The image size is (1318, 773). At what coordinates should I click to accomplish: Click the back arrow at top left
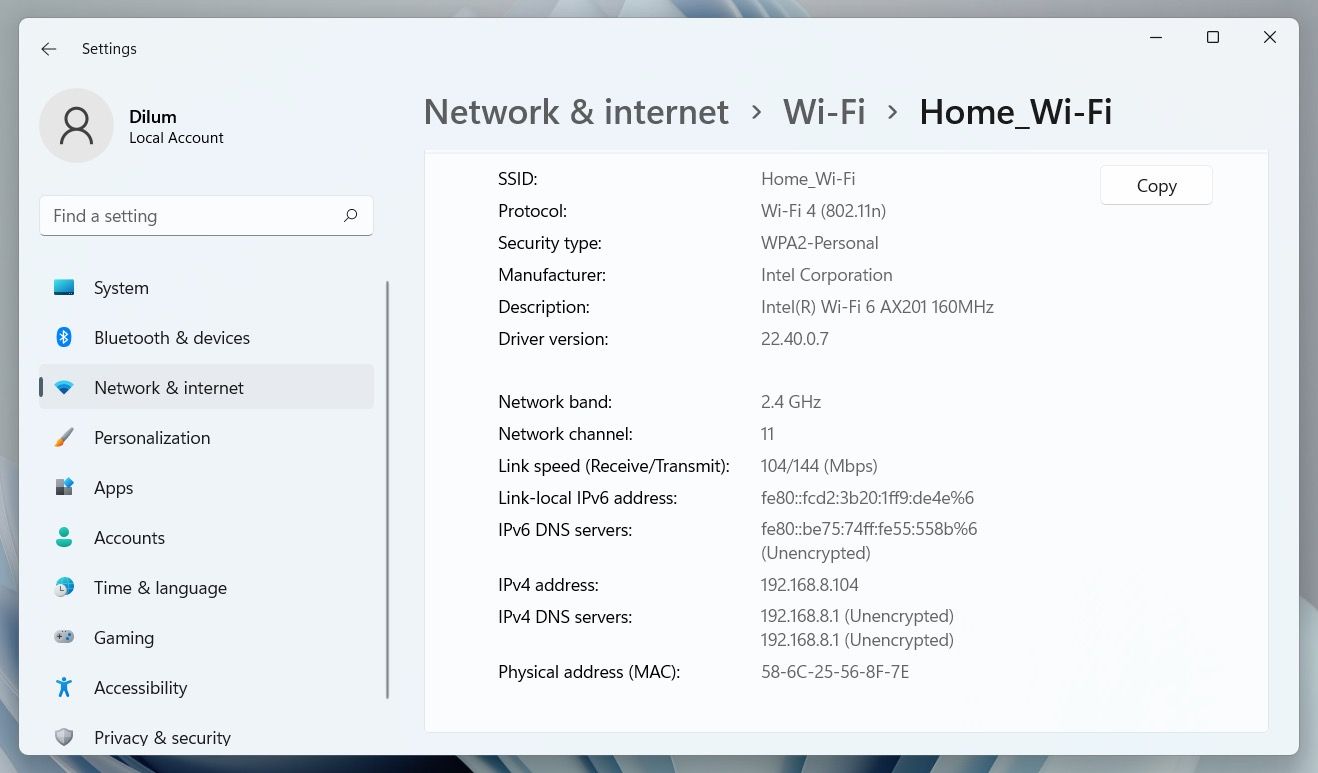point(48,48)
